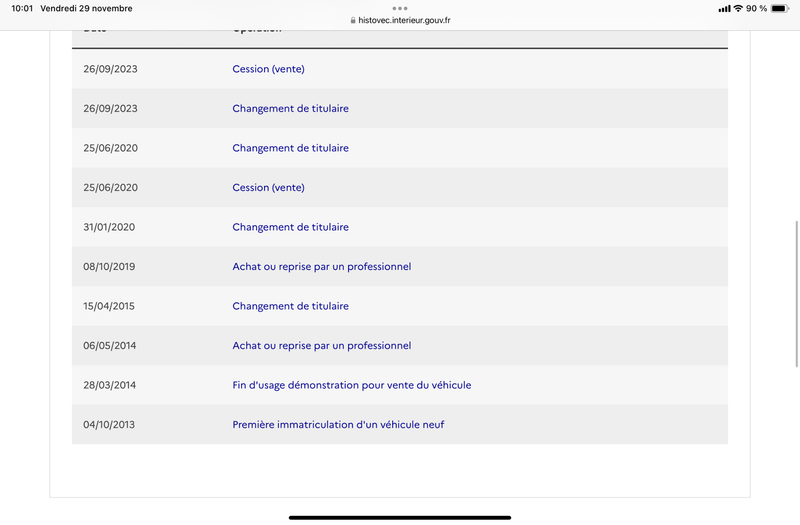Open Achat ou reprise par un professionnel 06/05/2014
This screenshot has width=800, height=525.
pyautogui.click(x=321, y=345)
